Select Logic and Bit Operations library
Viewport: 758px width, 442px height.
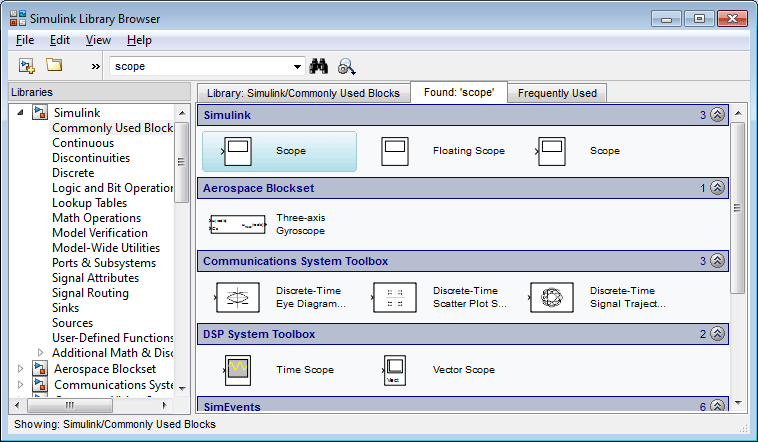112,188
